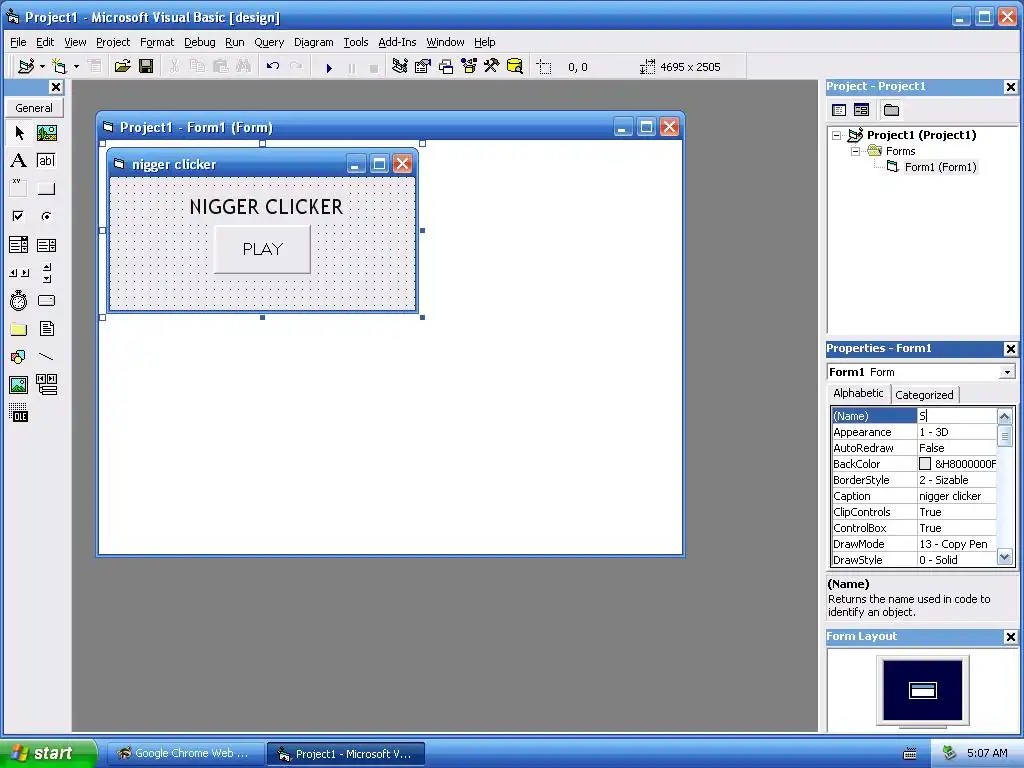Select the CommandButton control tool
This screenshot has width=1024, height=768.
[46, 189]
